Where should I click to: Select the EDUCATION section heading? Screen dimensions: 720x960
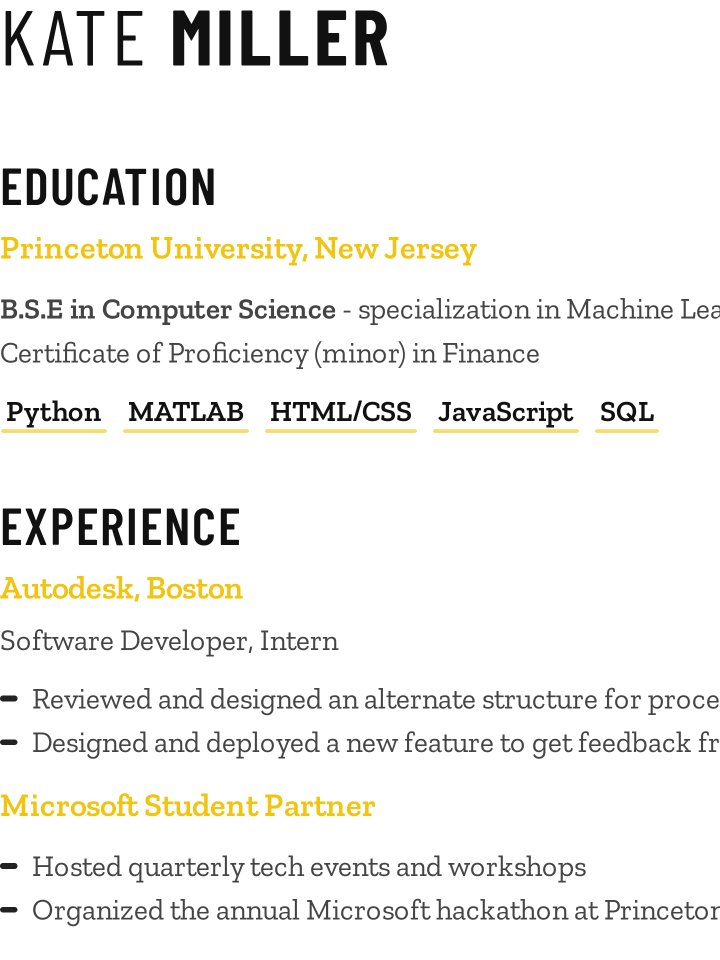click(x=108, y=187)
